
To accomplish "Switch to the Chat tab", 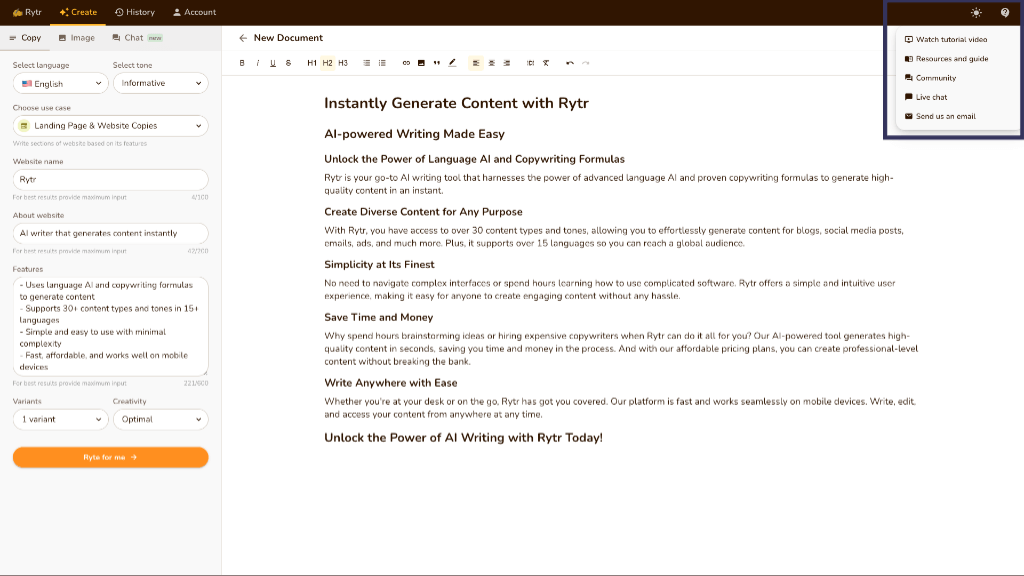I will (136, 38).
